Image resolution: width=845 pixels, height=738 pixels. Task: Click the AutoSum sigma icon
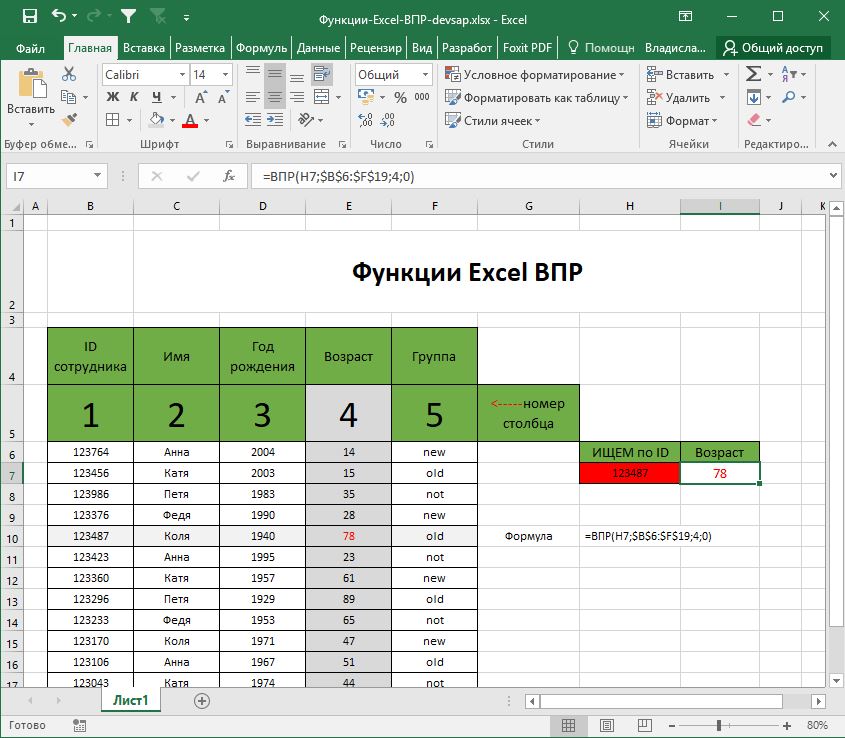click(753, 74)
